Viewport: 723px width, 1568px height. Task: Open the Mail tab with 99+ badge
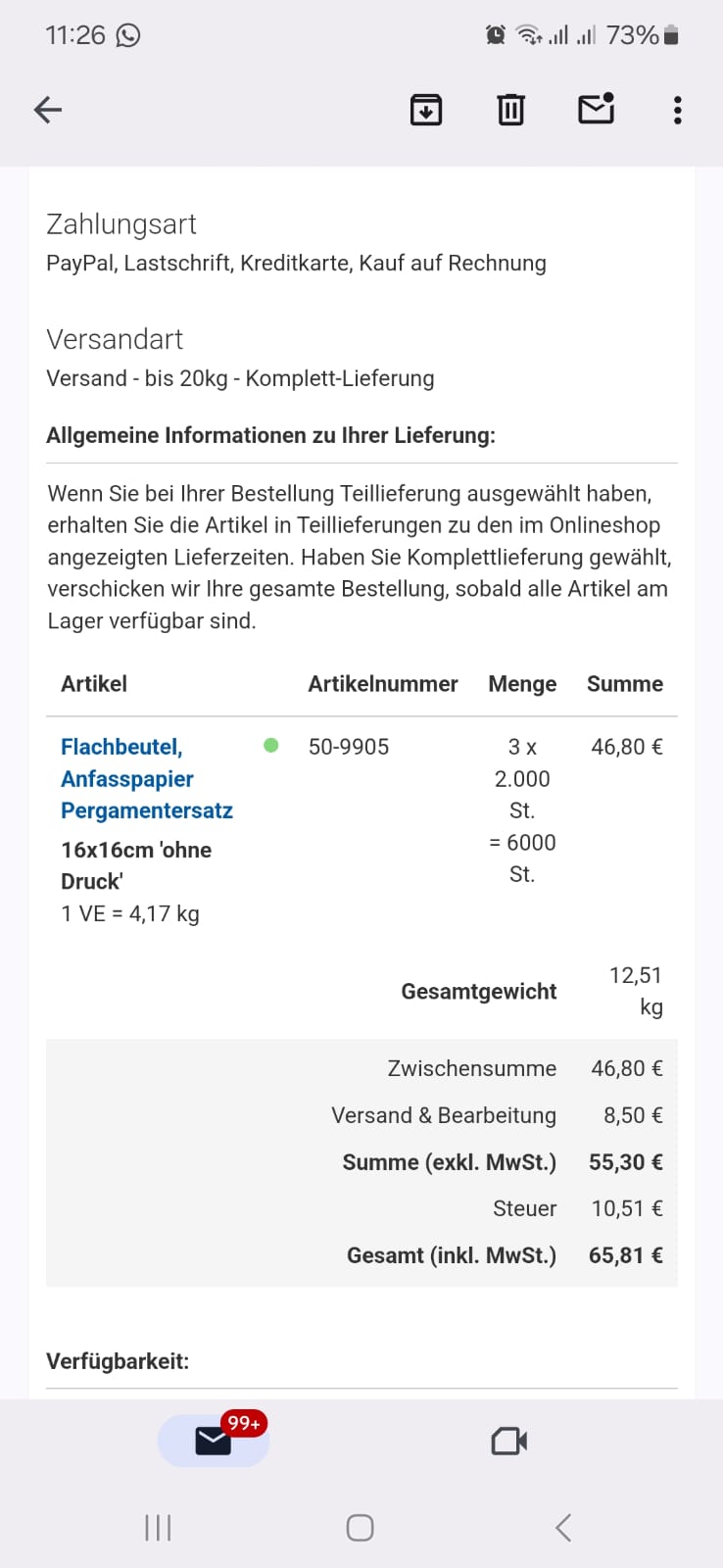tap(214, 1441)
